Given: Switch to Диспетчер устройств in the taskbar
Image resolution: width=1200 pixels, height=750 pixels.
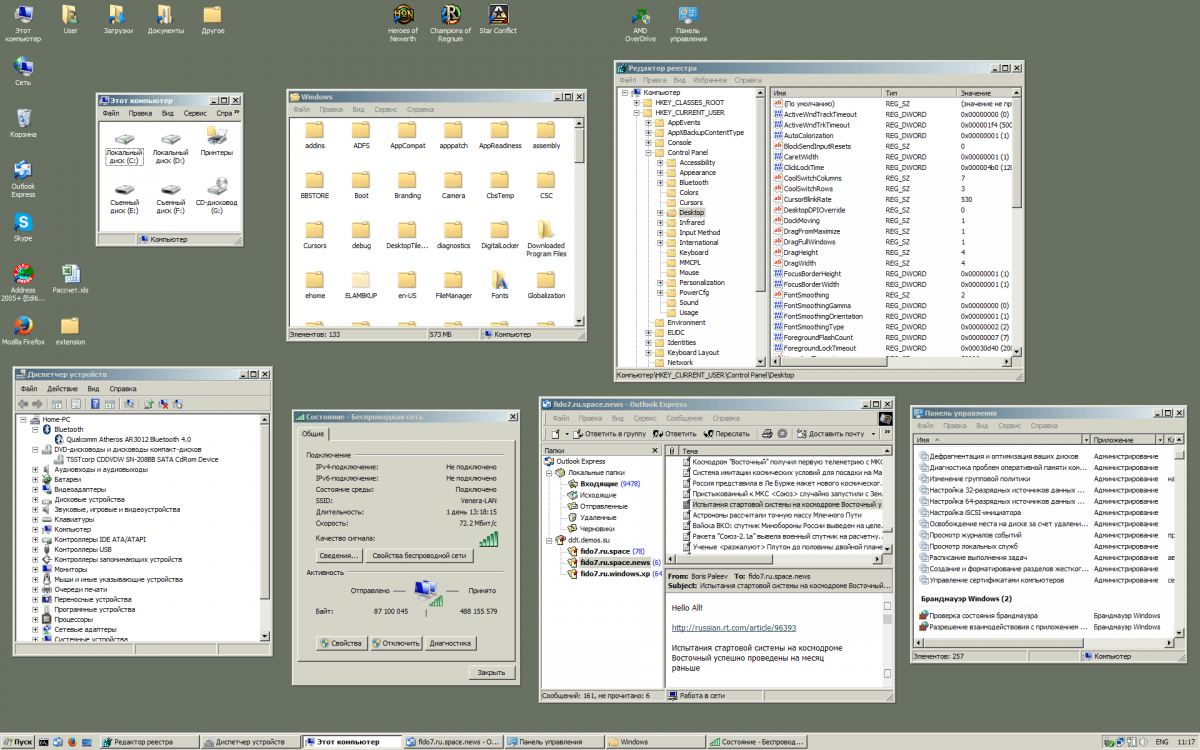Looking at the screenshot, I should [244, 742].
